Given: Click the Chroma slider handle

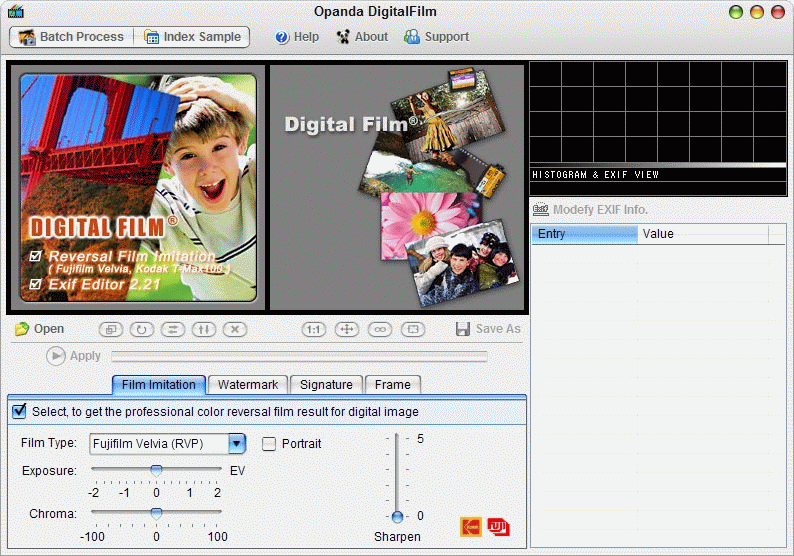Looking at the screenshot, I should (x=156, y=513).
